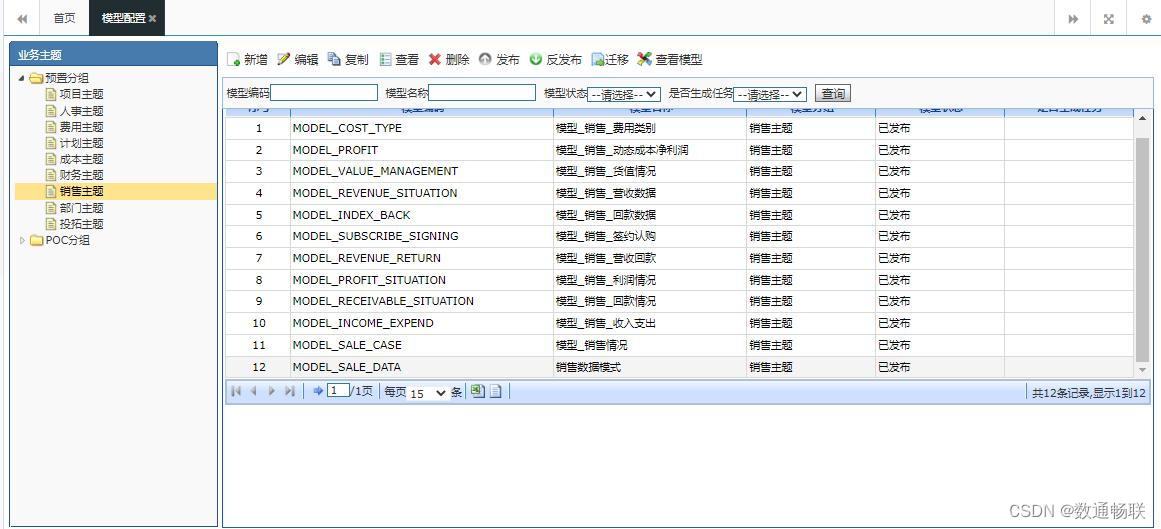Go to next page via pager arrow

pyautogui.click(x=272, y=391)
